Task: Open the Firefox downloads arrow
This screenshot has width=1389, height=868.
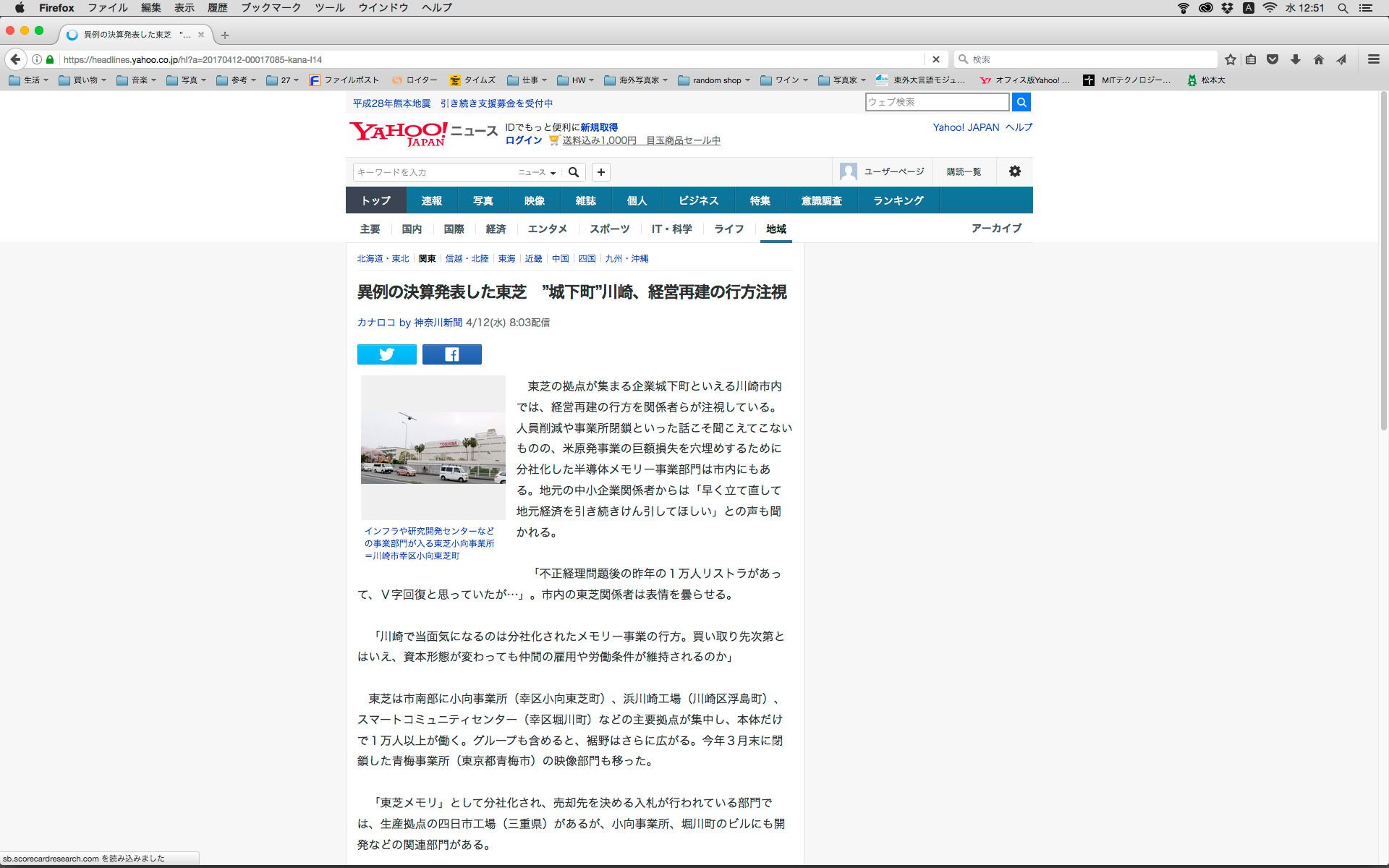Action: tap(1296, 59)
